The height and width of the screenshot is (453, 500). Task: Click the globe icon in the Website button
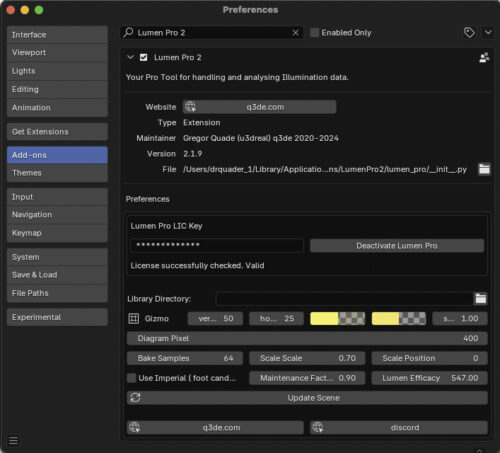point(190,107)
